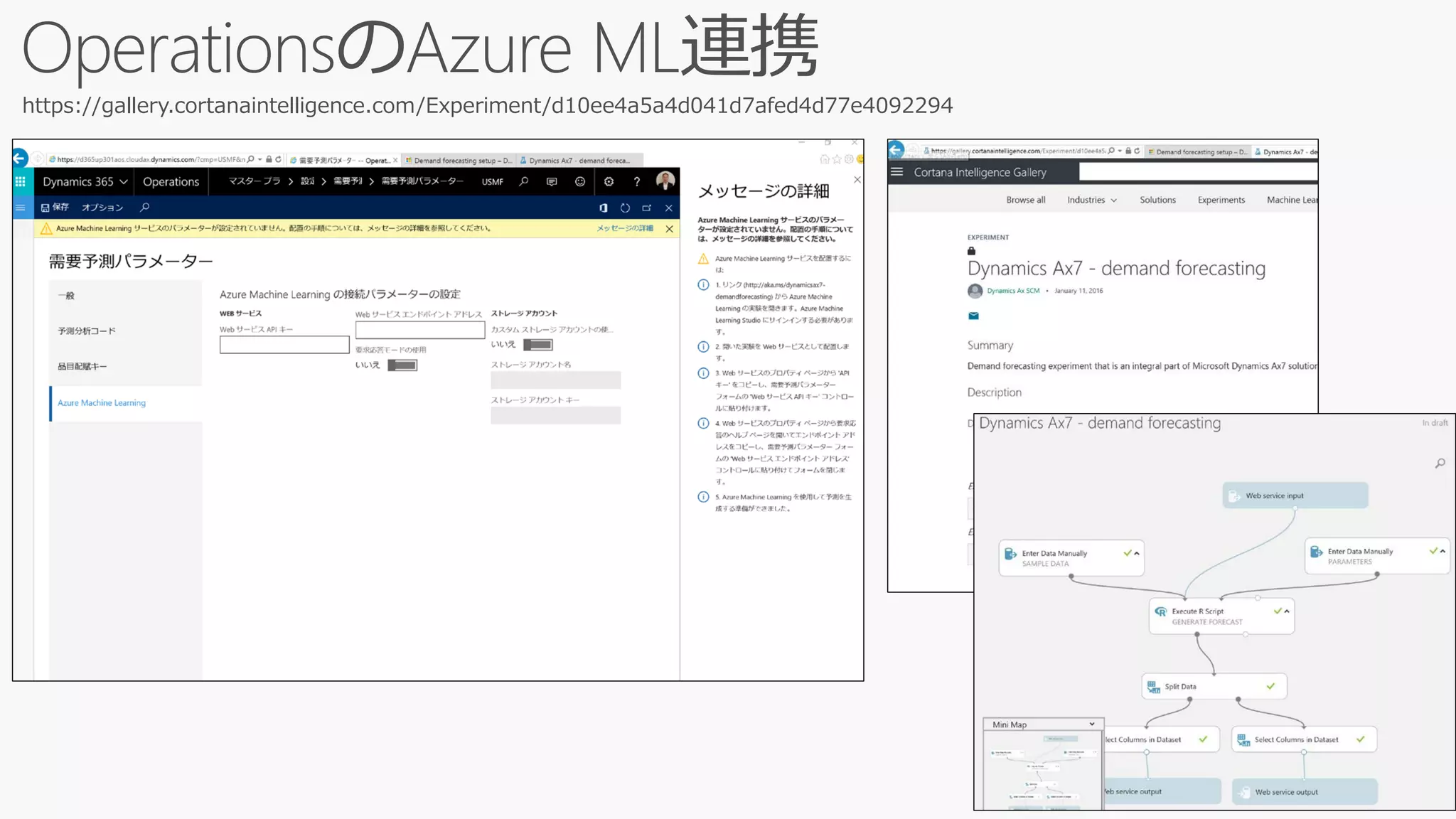This screenshot has width=1456, height=819.
Task: Refresh the form with the refresh icon
Action: click(x=625, y=208)
